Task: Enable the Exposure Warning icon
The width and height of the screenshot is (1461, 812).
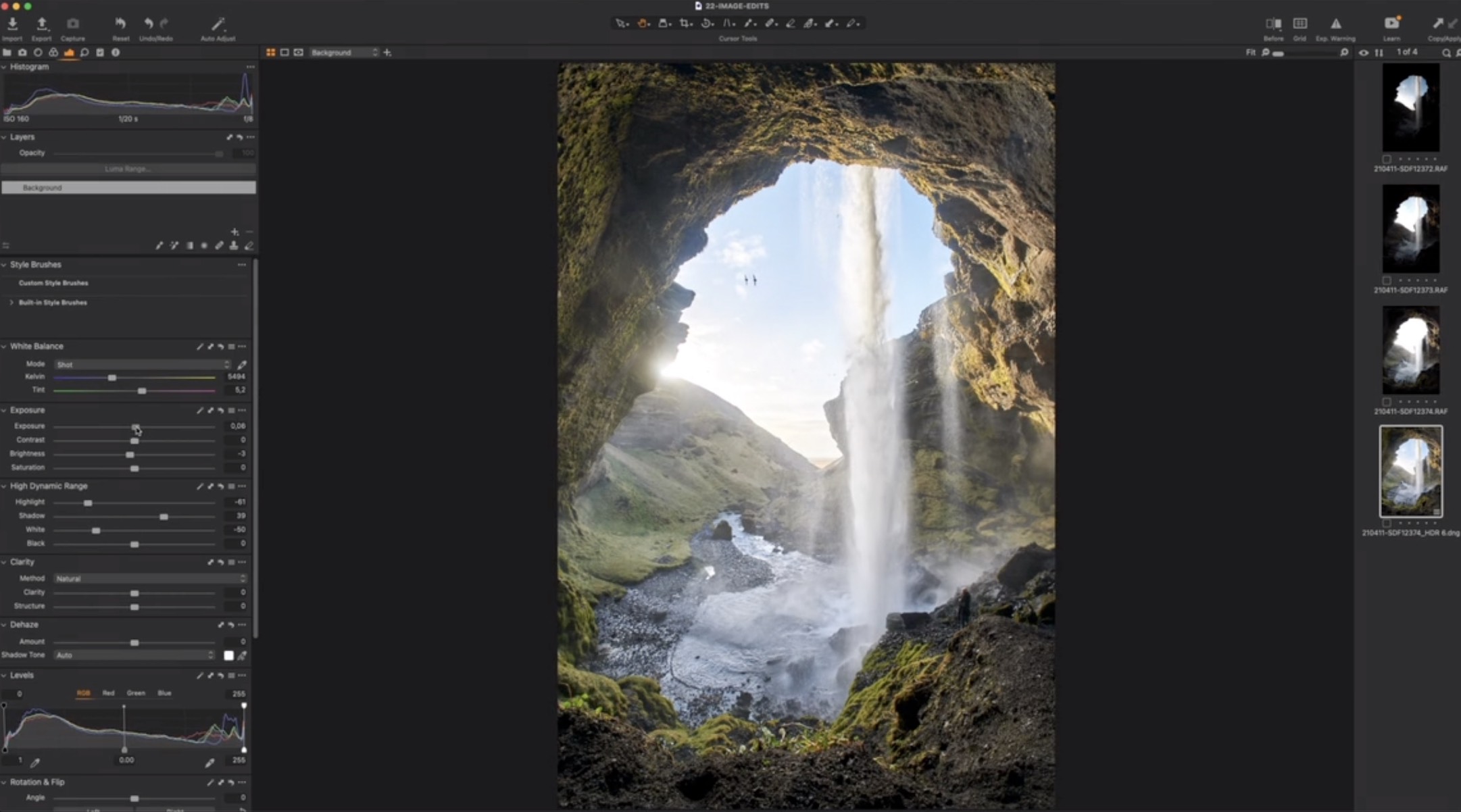Action: click(x=1335, y=24)
